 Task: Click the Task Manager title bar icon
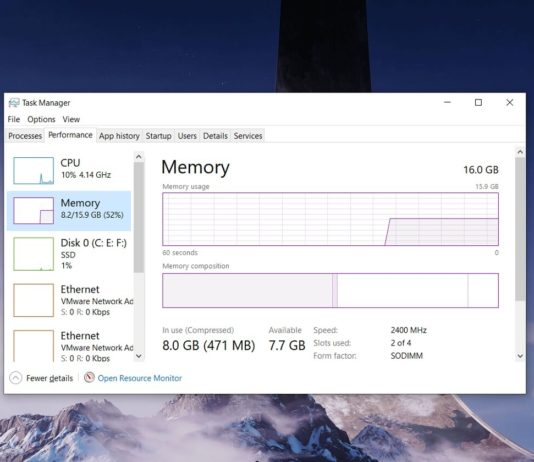click(14, 102)
